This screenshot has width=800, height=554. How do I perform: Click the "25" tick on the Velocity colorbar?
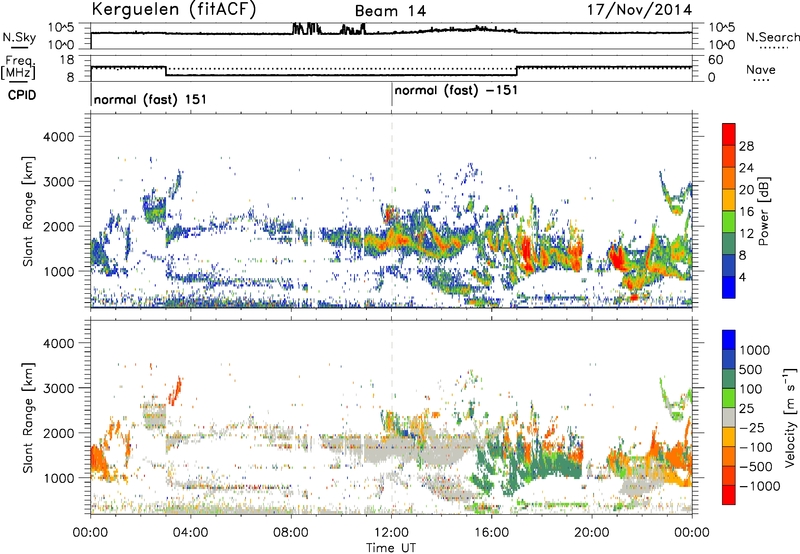click(747, 409)
